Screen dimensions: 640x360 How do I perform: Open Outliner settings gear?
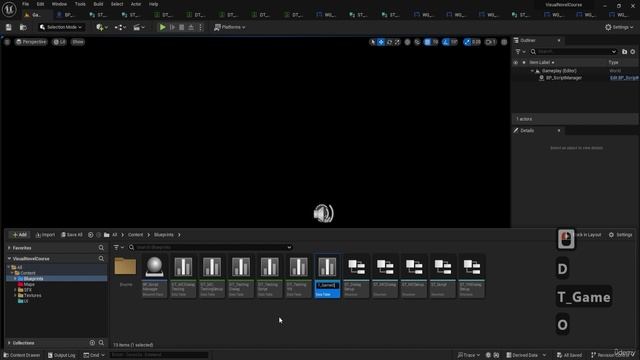click(633, 52)
